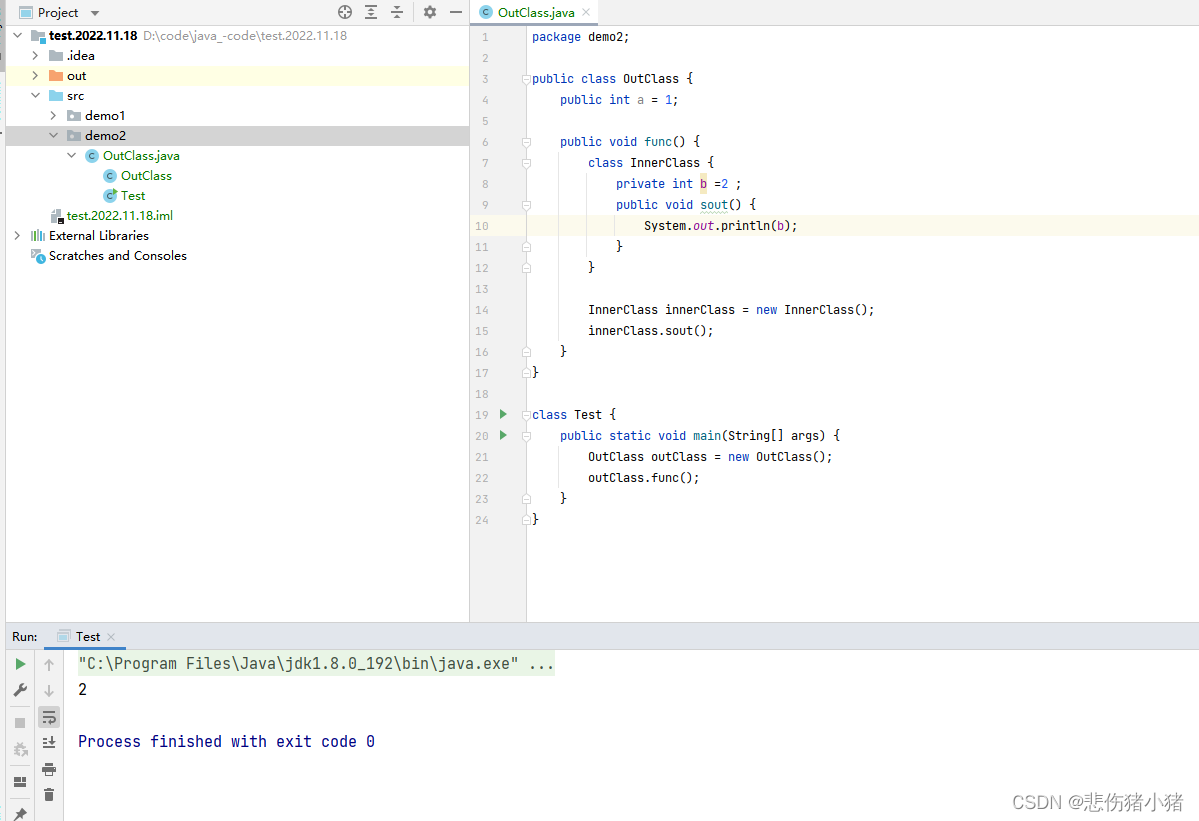
Task: Expand External Libraries node
Action: (x=18, y=235)
